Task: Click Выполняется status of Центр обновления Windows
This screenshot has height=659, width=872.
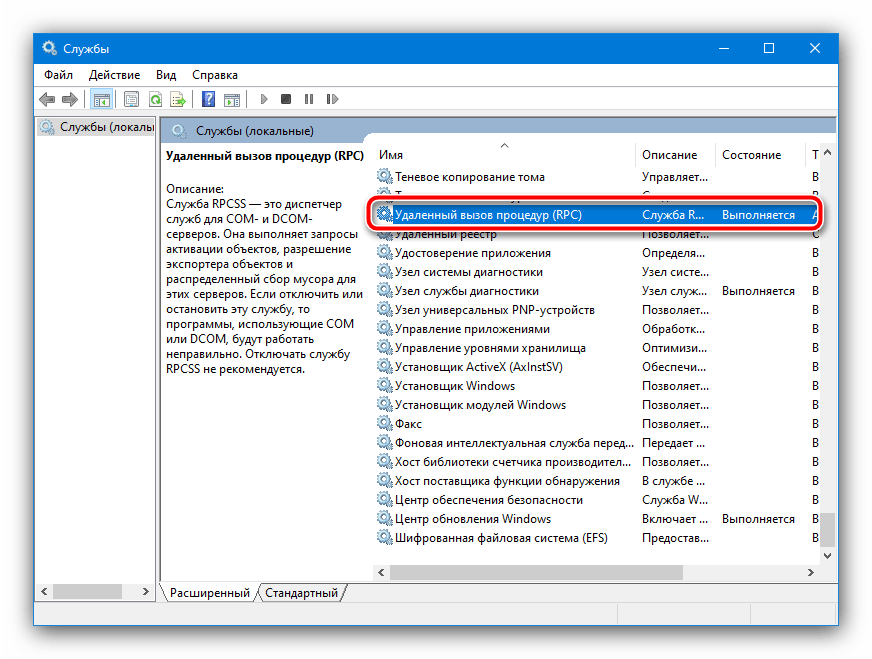Action: point(758,519)
